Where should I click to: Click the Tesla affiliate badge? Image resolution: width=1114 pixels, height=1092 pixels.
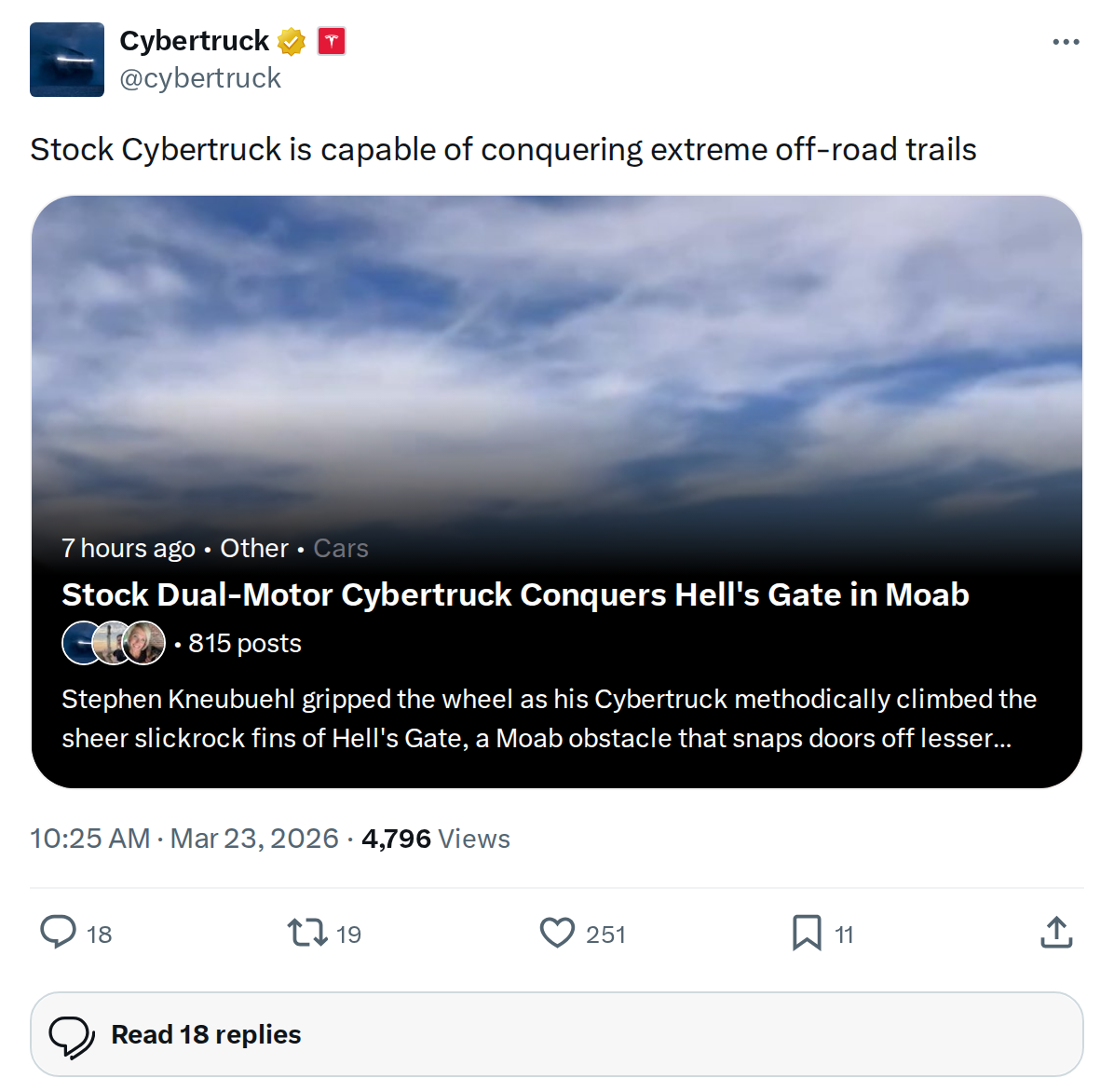333,41
